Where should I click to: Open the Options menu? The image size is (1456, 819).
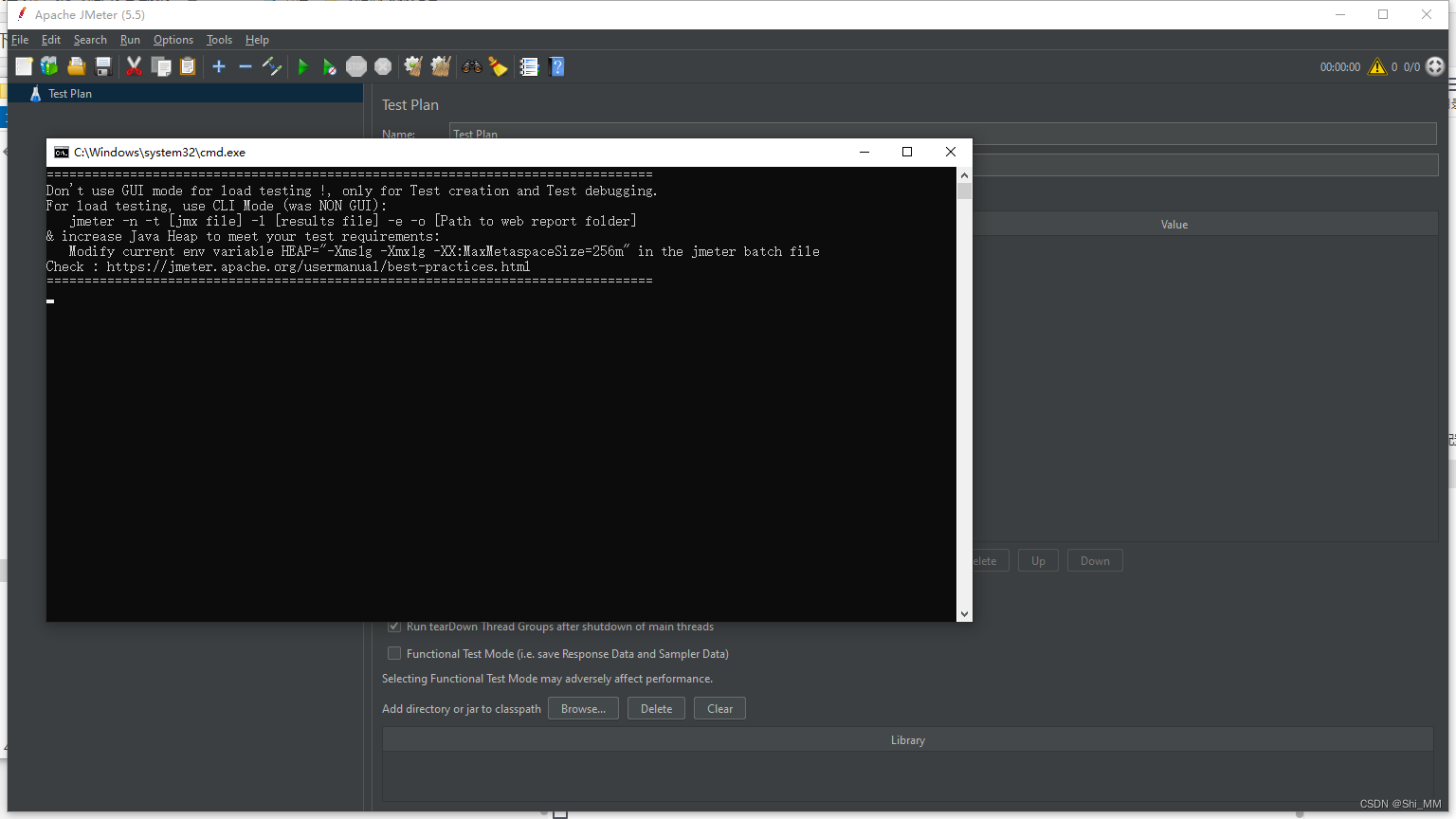173,40
